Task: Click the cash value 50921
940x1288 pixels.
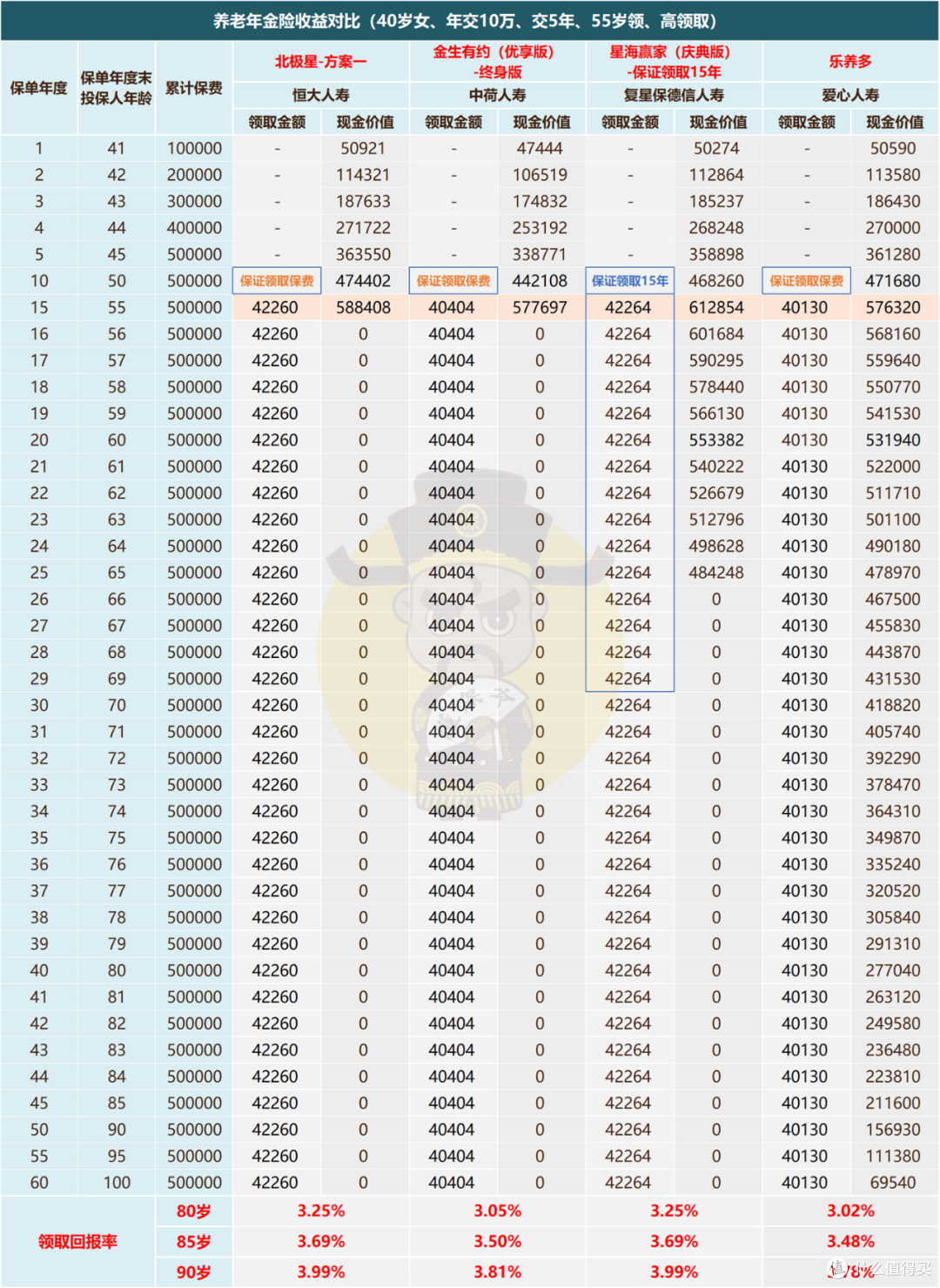Action: click(363, 149)
